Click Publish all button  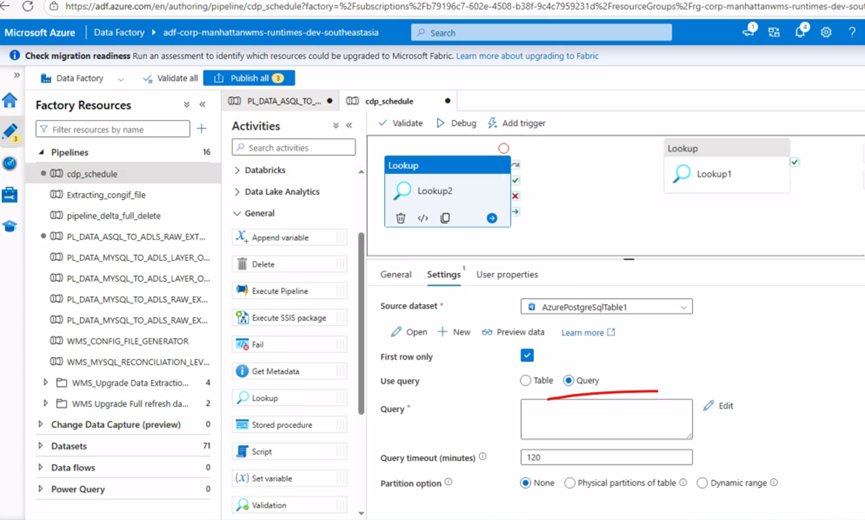249,78
